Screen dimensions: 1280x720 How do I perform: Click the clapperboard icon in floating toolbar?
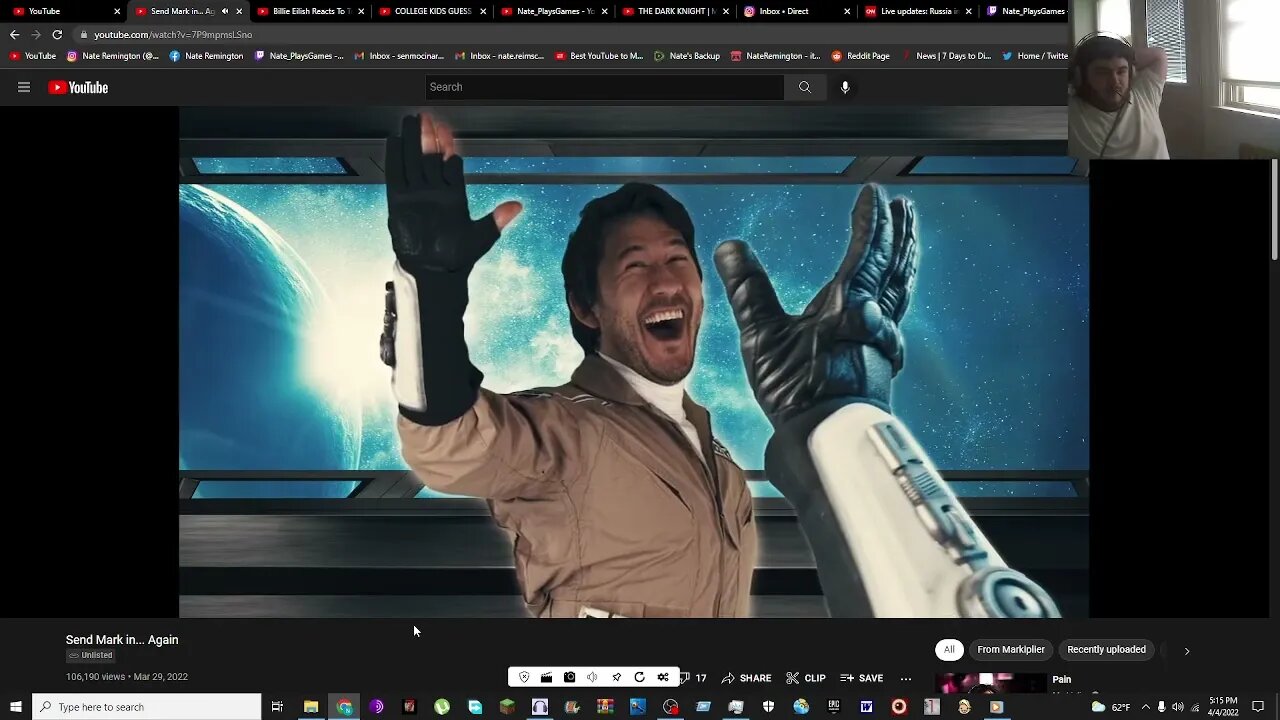pyautogui.click(x=546, y=677)
